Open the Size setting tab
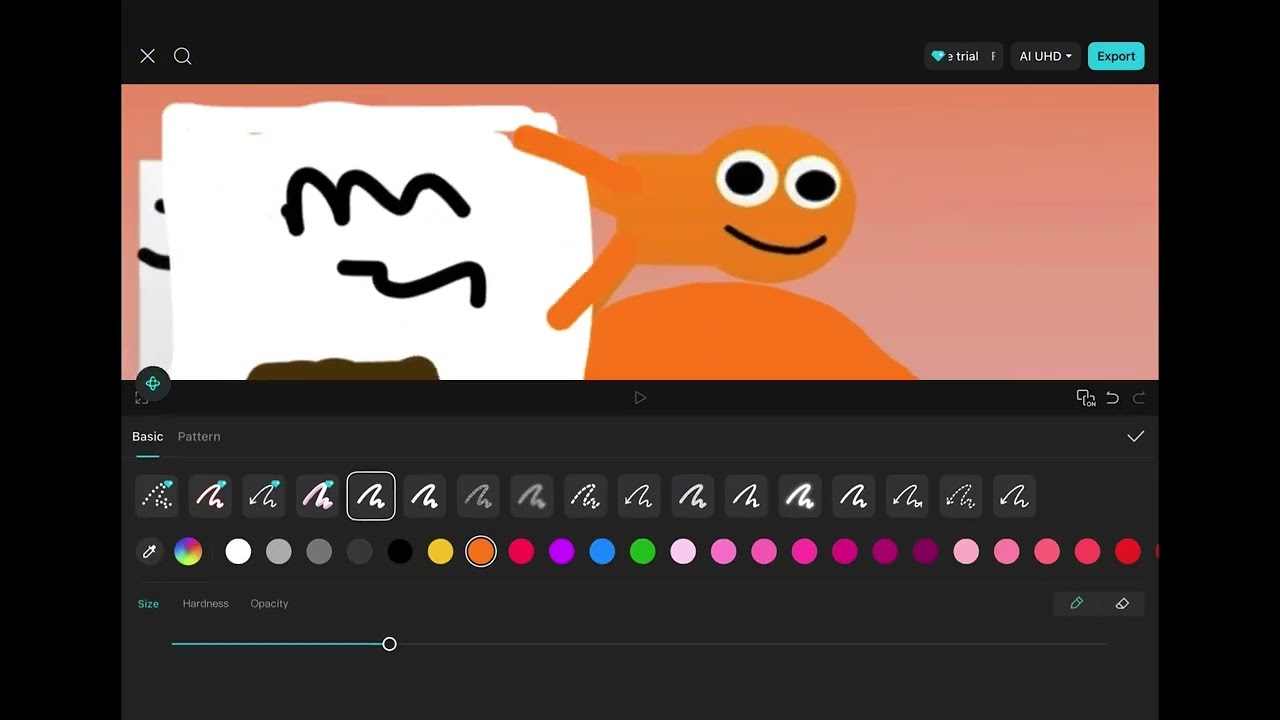The image size is (1280, 720). tap(148, 604)
